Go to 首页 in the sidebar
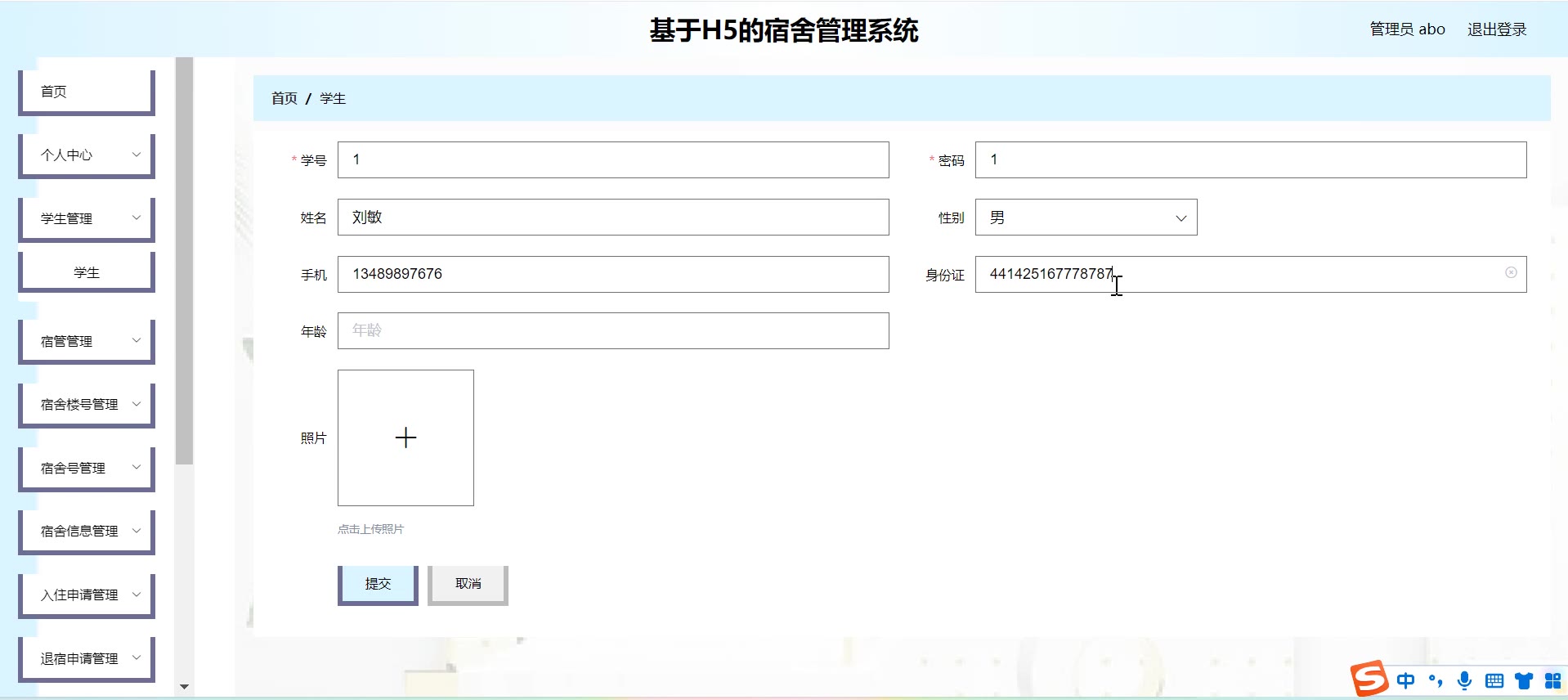 click(x=87, y=92)
